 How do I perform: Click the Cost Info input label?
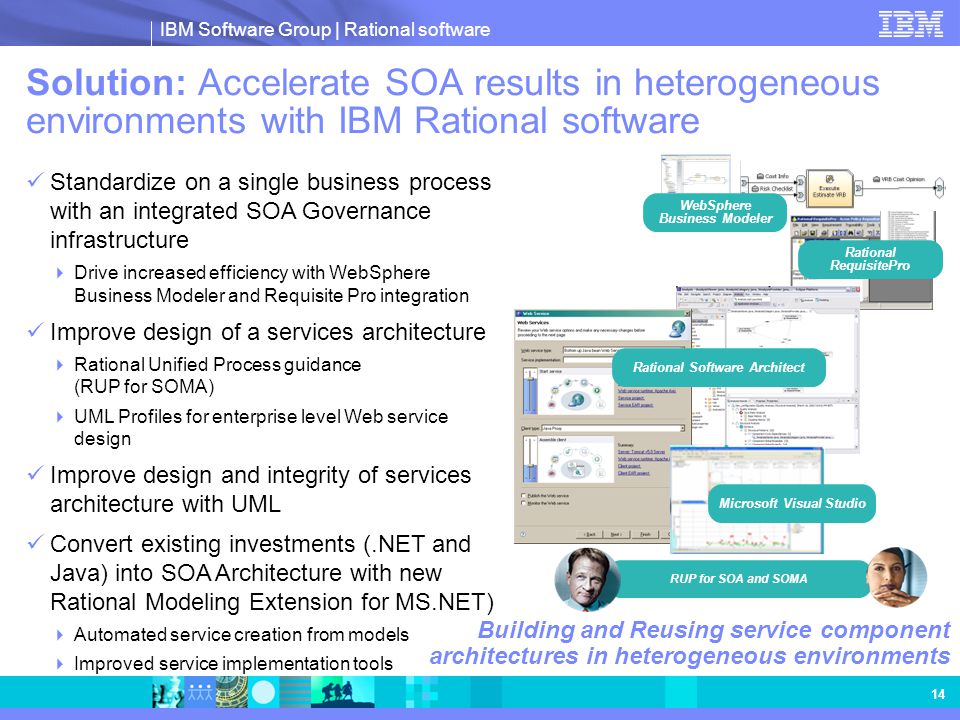[x=773, y=176]
